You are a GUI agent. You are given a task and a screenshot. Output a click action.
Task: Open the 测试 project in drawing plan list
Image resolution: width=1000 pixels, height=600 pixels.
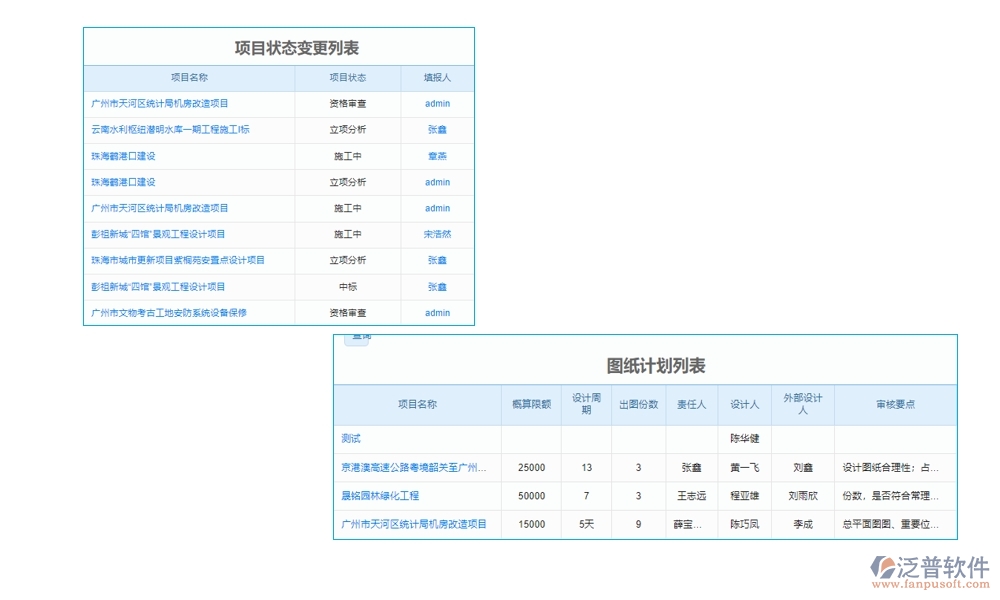pos(346,438)
